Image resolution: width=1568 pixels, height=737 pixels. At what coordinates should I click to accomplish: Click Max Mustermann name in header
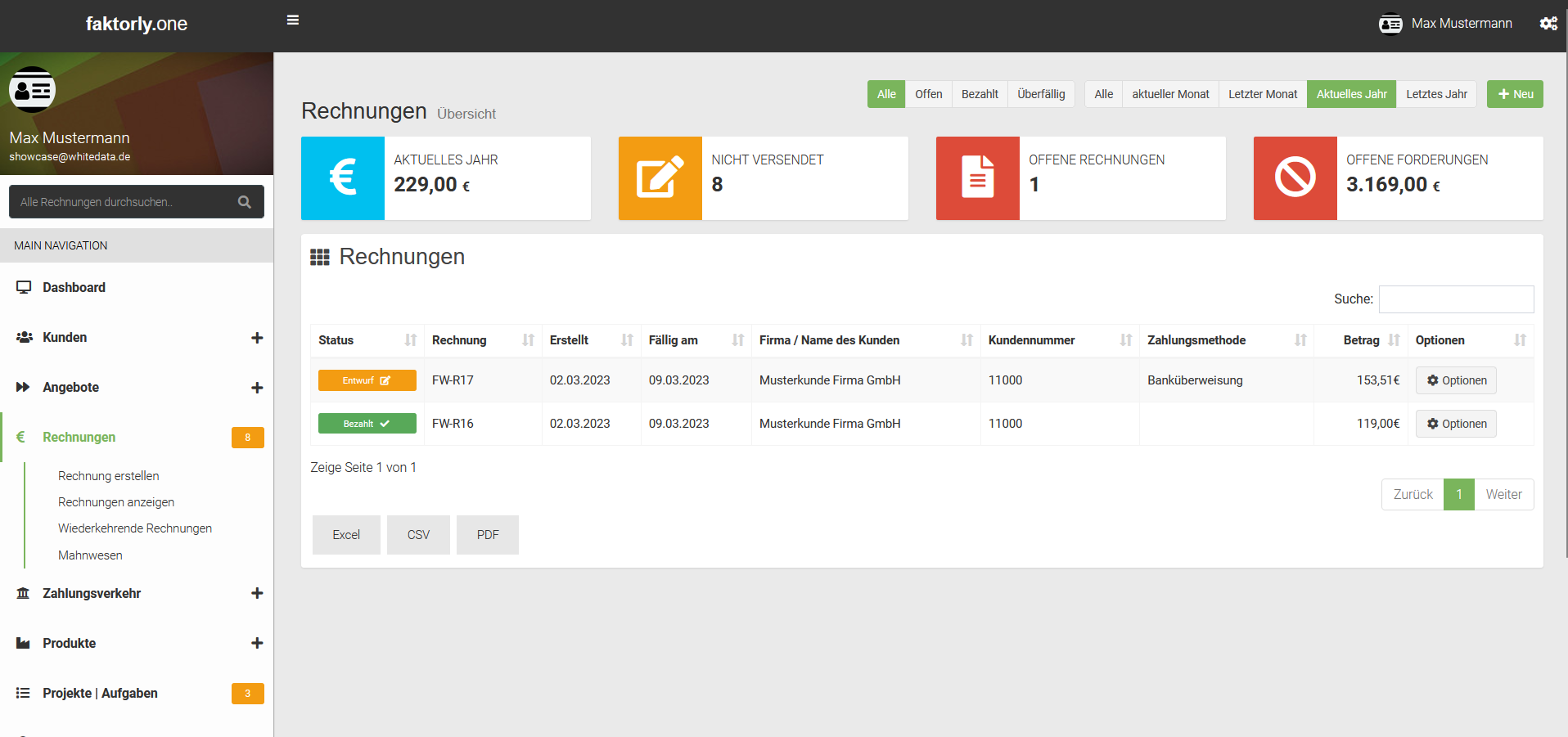click(1462, 24)
